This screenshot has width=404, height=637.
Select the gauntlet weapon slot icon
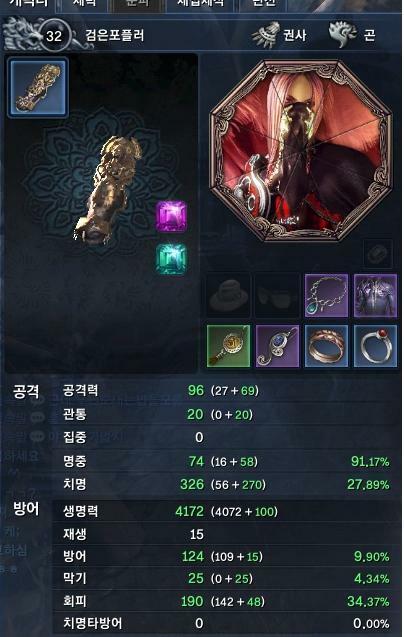click(x=38, y=88)
